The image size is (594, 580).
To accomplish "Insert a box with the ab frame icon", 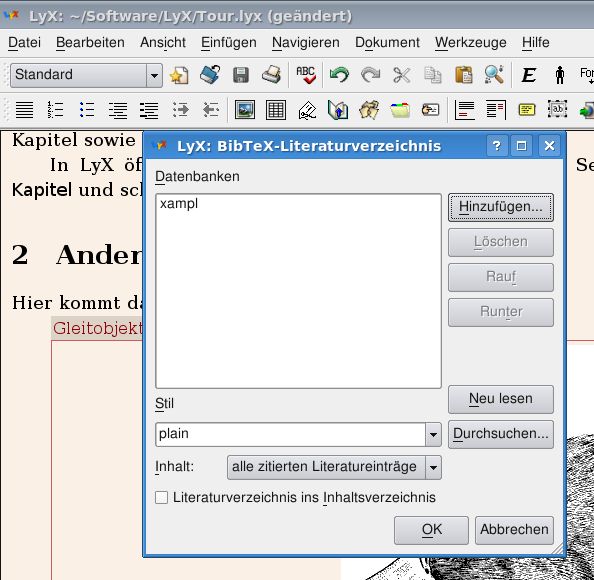I will [558, 110].
